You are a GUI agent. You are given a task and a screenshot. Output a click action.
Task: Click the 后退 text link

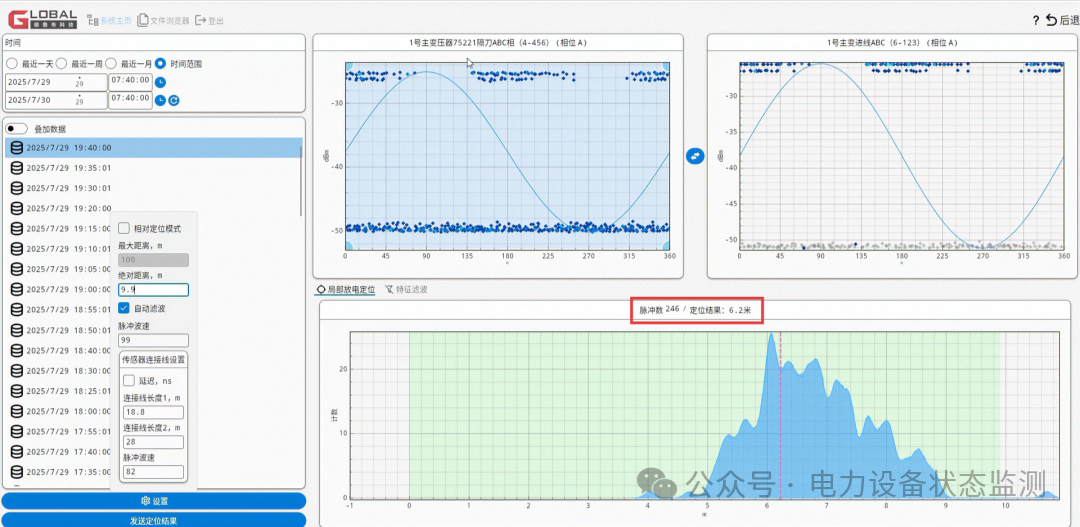point(1070,21)
